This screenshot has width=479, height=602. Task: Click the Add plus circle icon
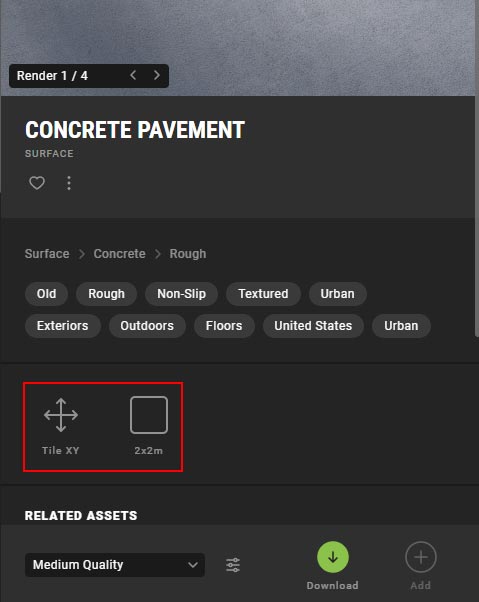click(421, 557)
